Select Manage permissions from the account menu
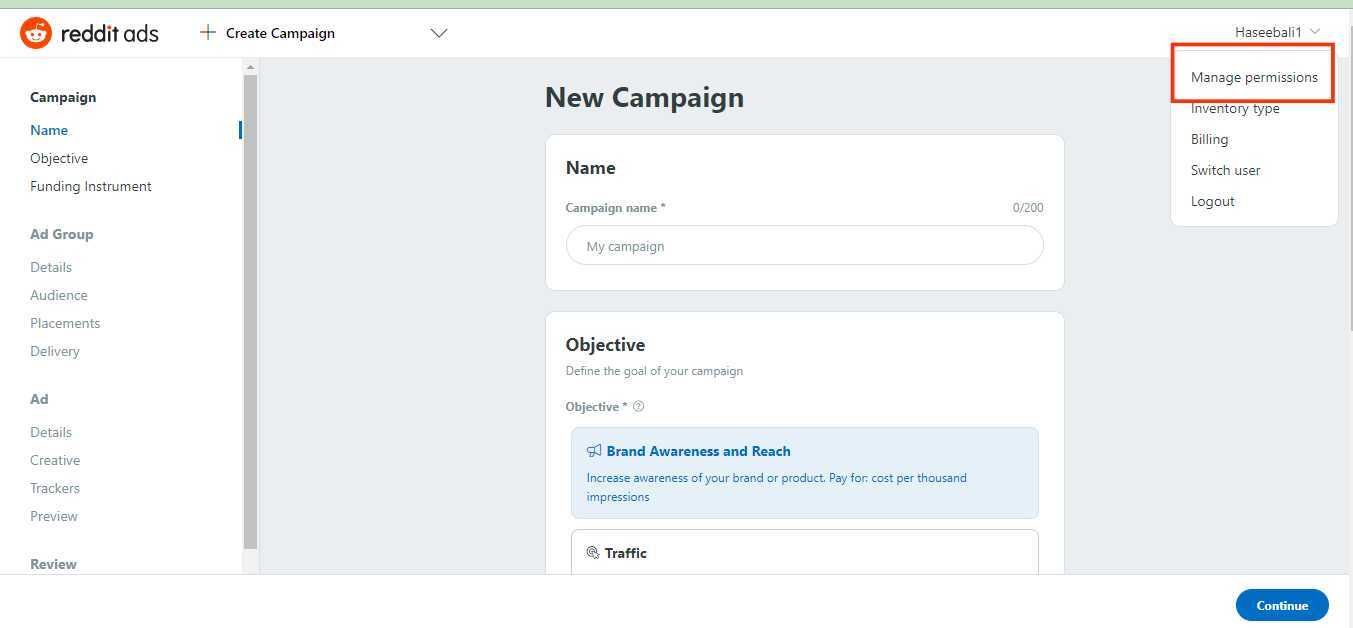The height and width of the screenshot is (628, 1353). tap(1254, 77)
